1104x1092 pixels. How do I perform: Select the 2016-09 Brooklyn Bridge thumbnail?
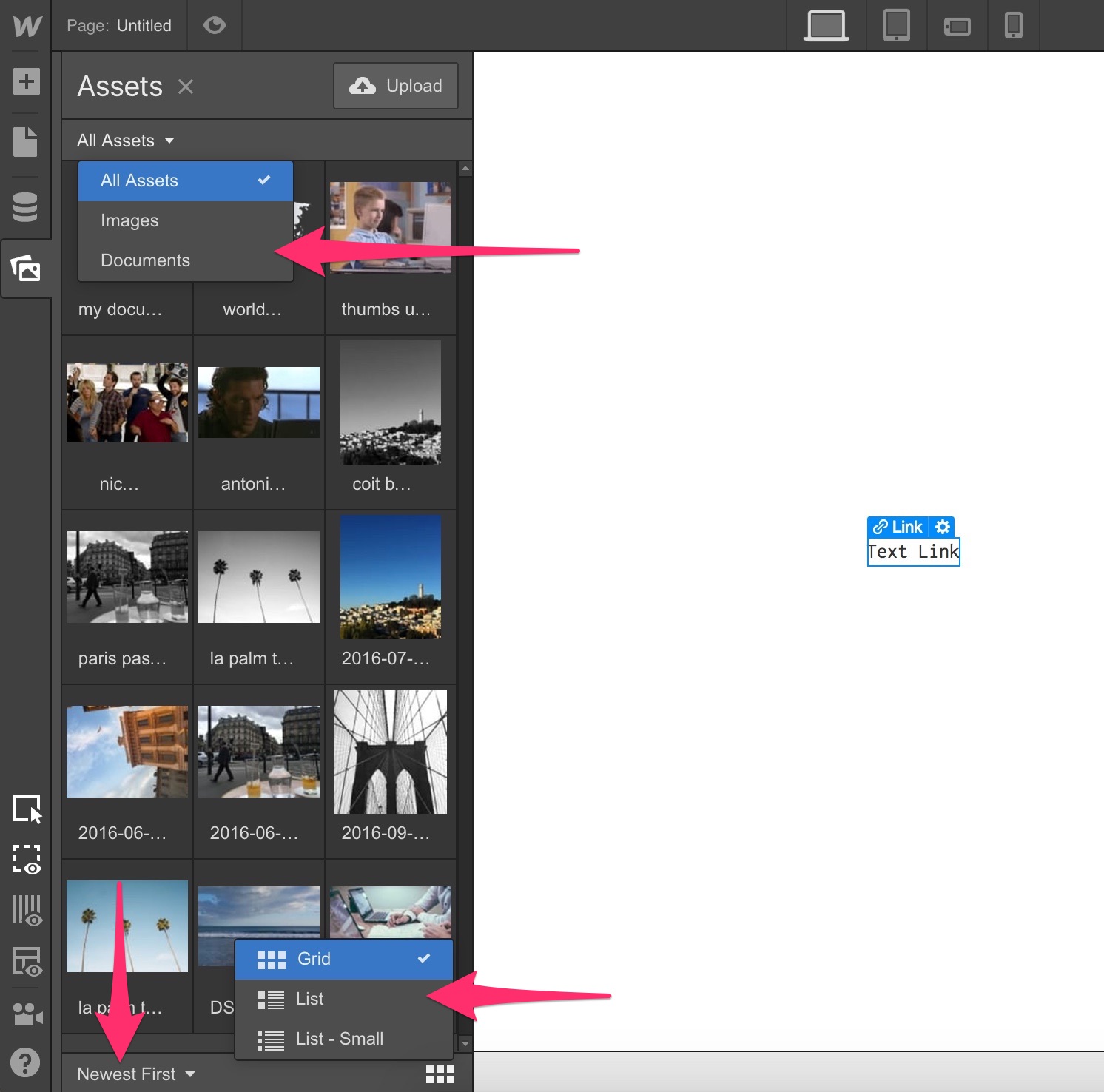point(391,752)
